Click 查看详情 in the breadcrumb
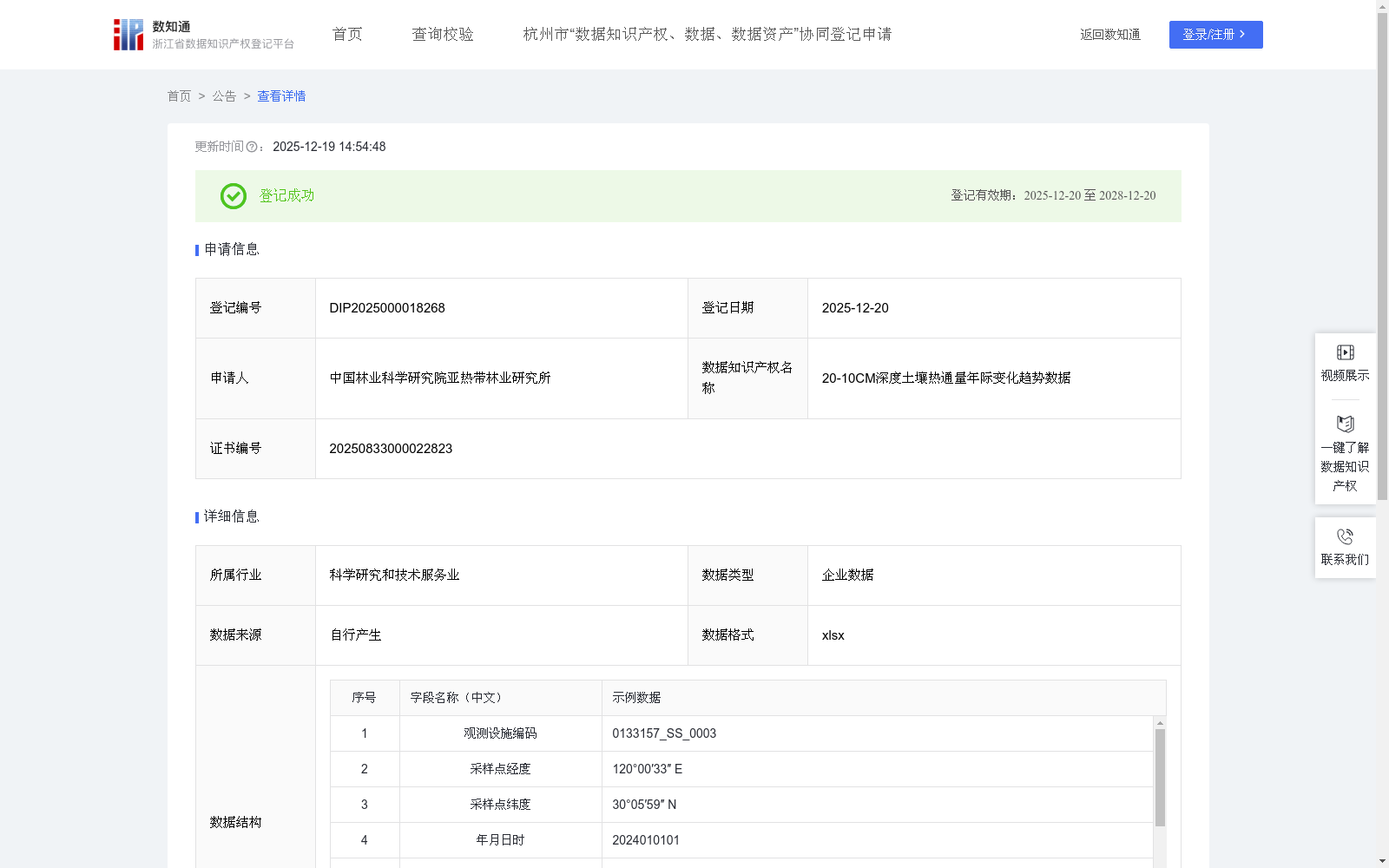 (281, 96)
